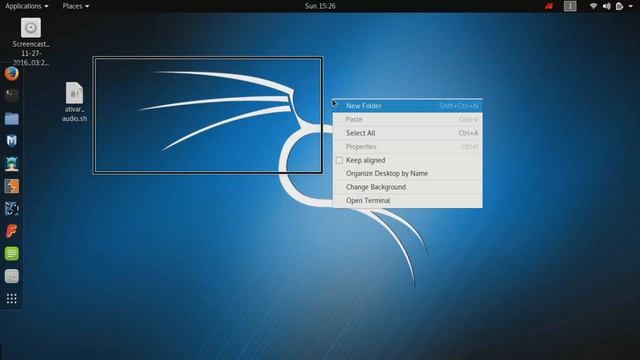Click the battery status icon
Image resolution: width=640 pixels, height=360 pixels.
620,6
